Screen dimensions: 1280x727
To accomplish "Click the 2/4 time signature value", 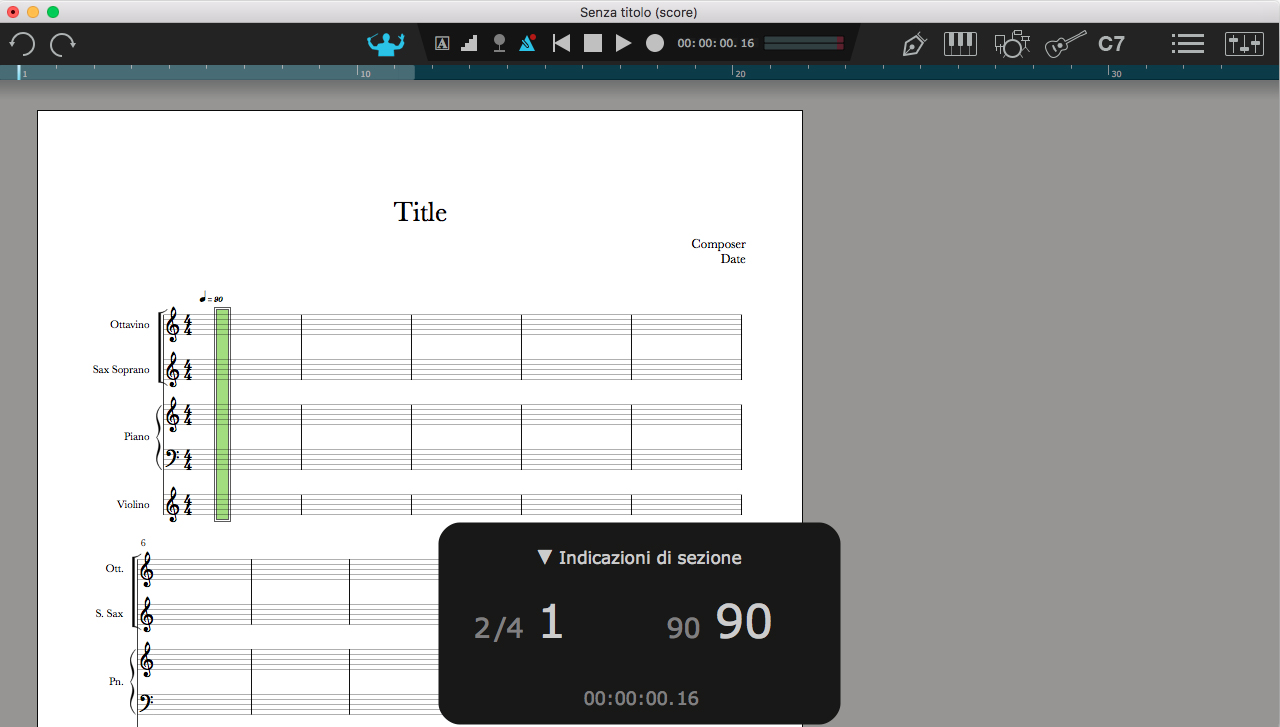I will [498, 628].
